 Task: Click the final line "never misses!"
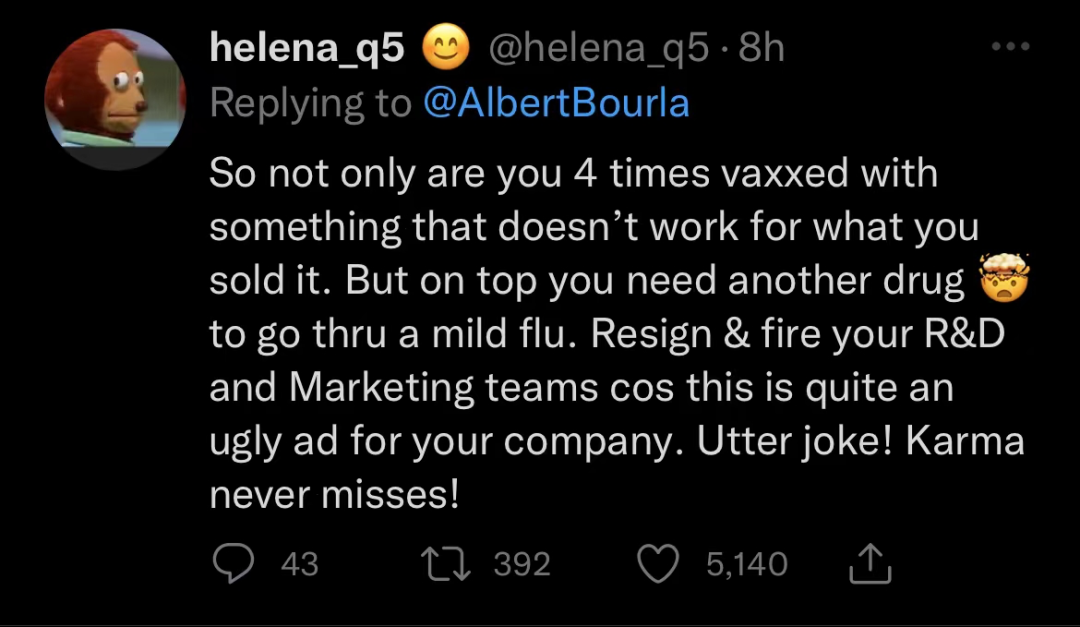[x=334, y=495]
